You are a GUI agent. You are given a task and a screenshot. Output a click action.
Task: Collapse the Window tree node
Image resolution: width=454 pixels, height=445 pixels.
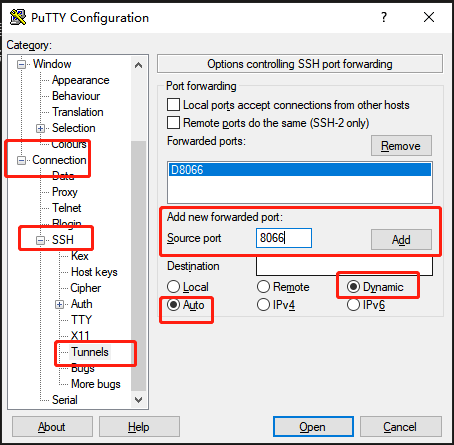click(x=21, y=64)
